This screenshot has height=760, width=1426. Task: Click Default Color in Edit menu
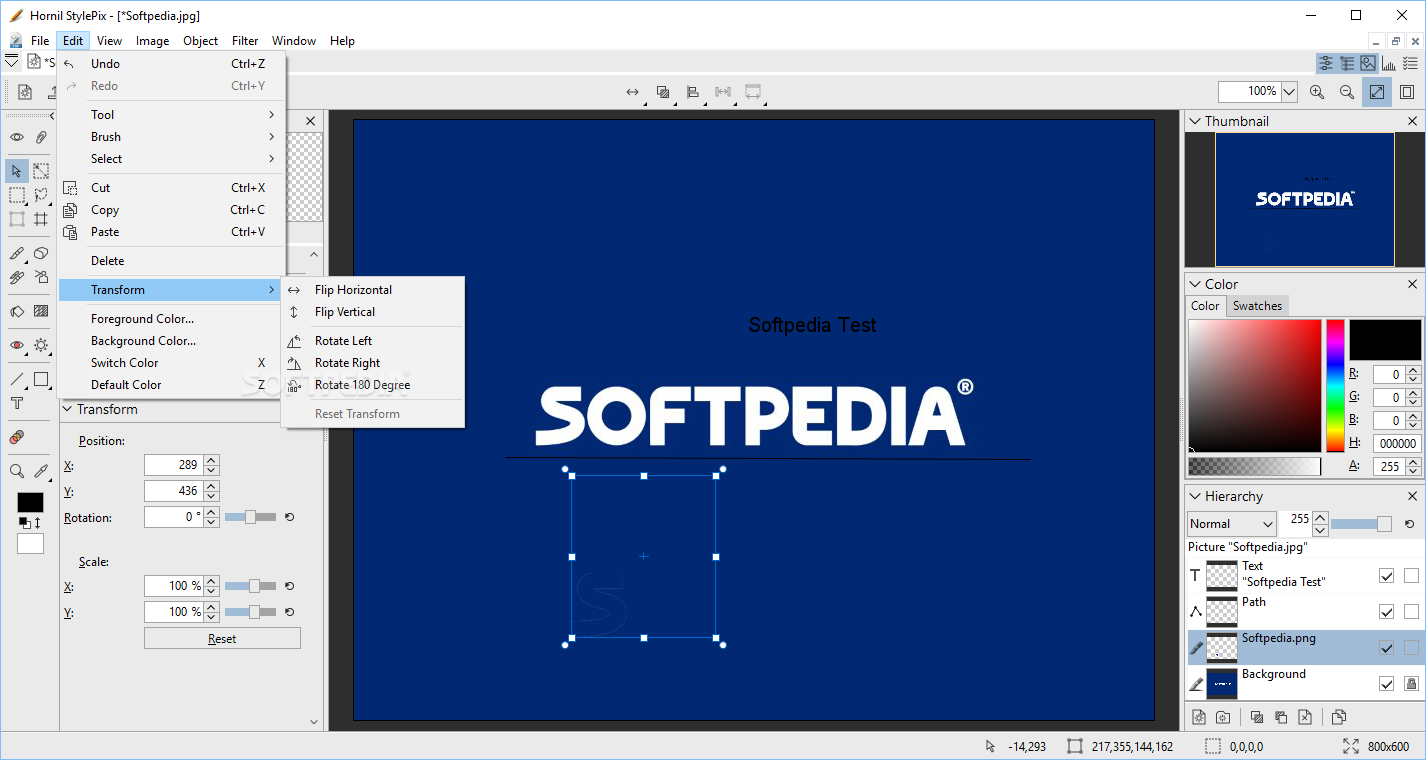[172, 385]
